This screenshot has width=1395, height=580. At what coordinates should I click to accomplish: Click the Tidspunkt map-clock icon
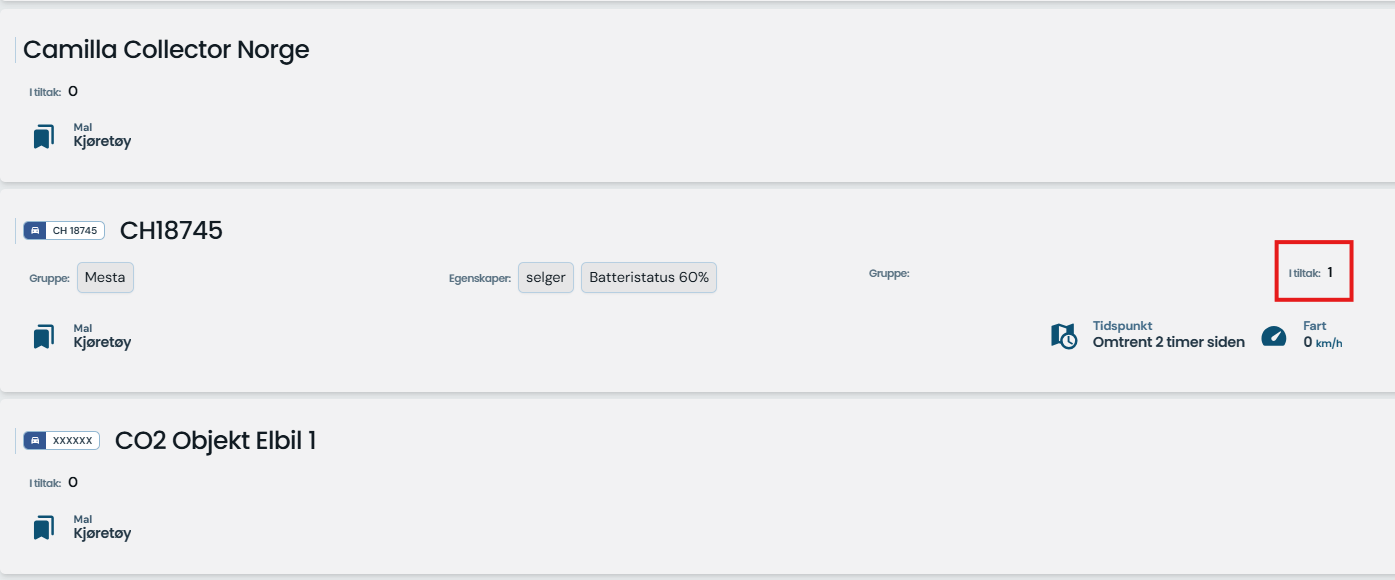pos(1064,336)
